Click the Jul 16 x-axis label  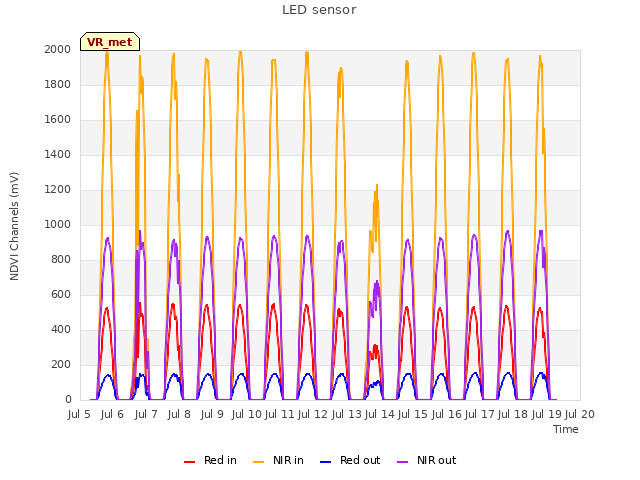[447, 414]
